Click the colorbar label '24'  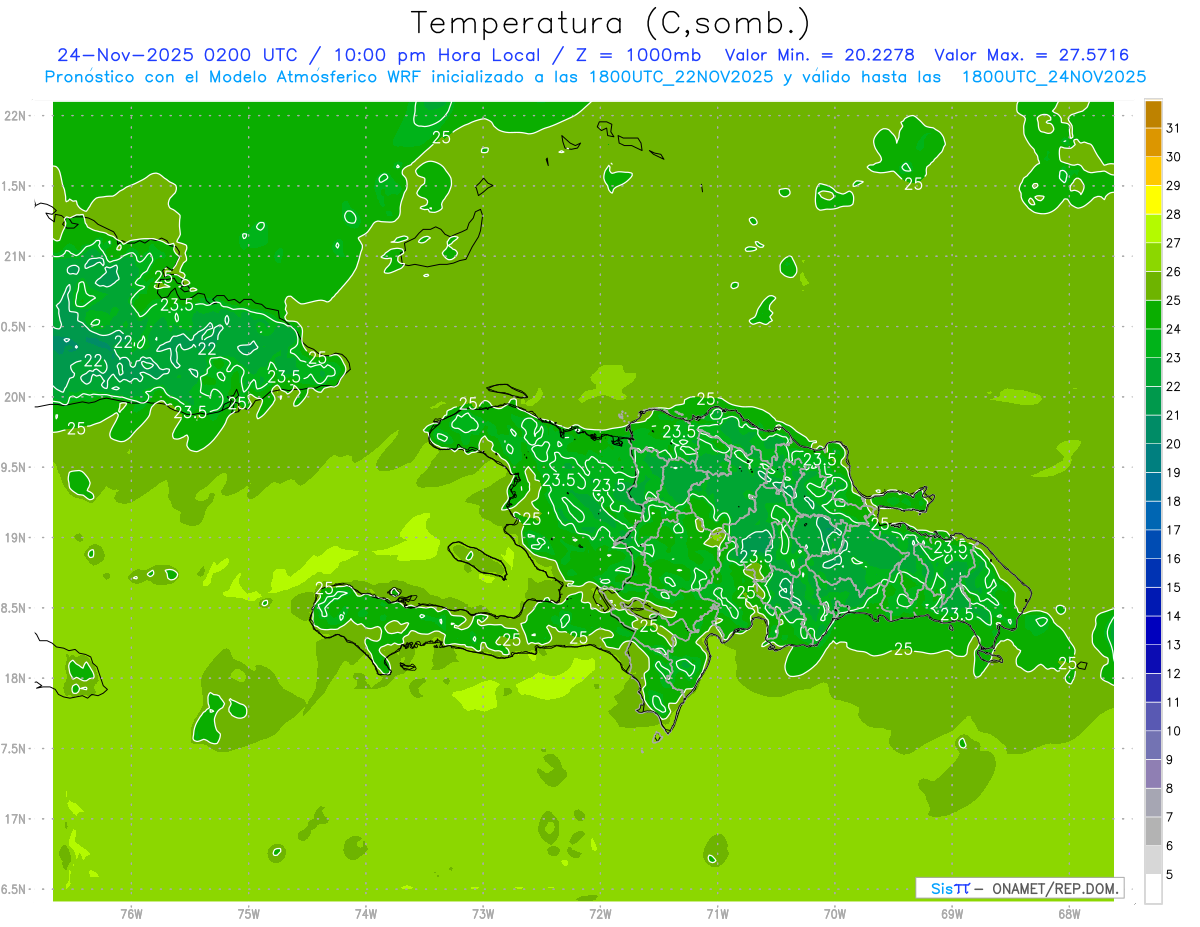(x=1173, y=329)
